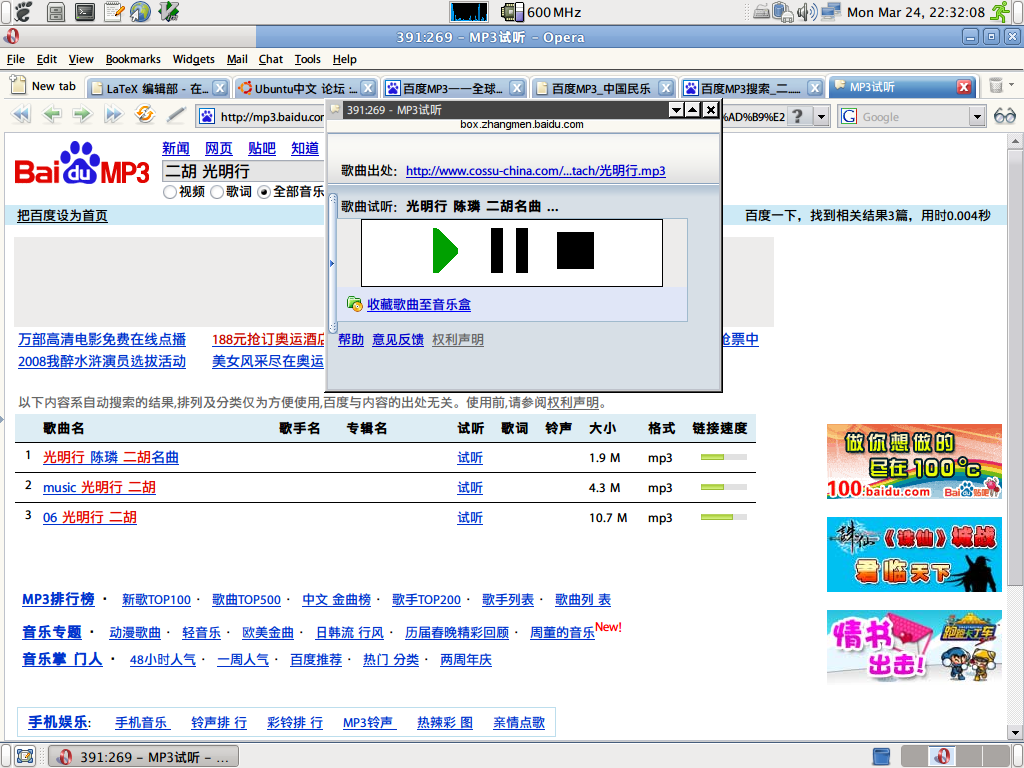Open the Google search engine dropdown
Image resolution: width=1024 pixels, height=768 pixels.
pos(976,117)
